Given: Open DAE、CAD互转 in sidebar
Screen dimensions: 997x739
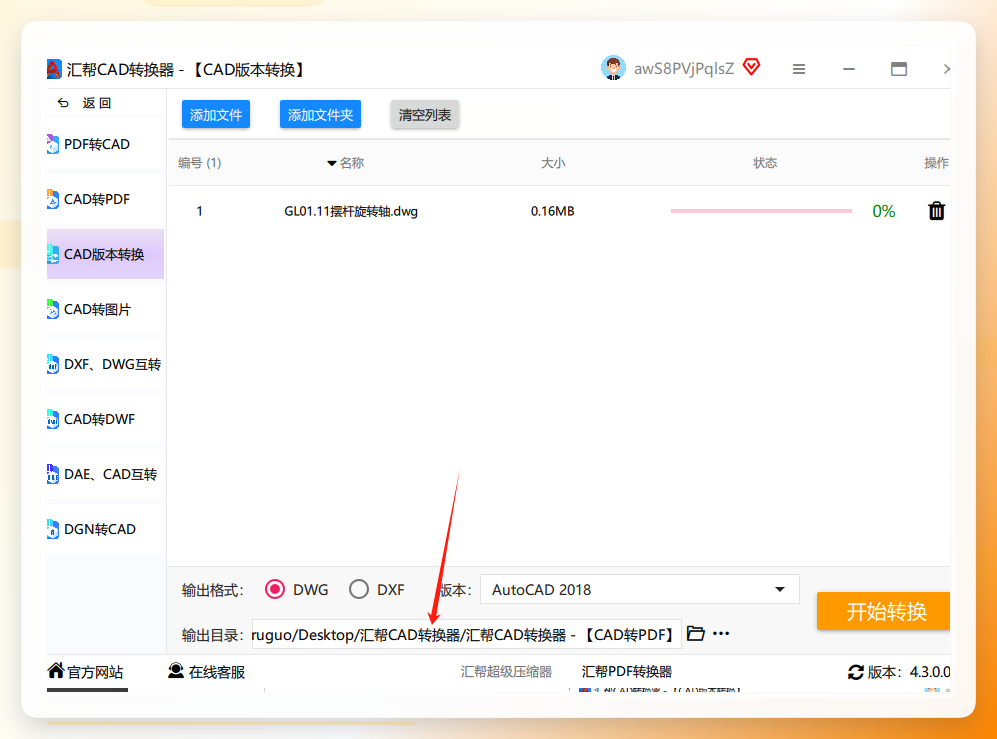Looking at the screenshot, I should click(x=106, y=474).
